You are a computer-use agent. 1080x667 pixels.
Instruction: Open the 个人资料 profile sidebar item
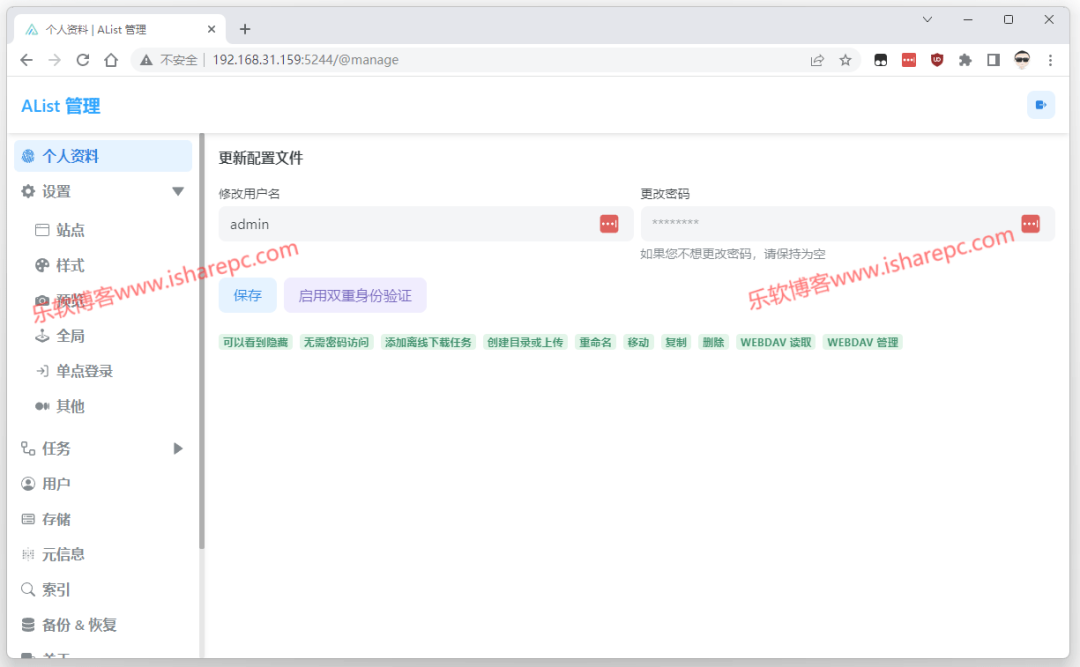click(x=103, y=156)
